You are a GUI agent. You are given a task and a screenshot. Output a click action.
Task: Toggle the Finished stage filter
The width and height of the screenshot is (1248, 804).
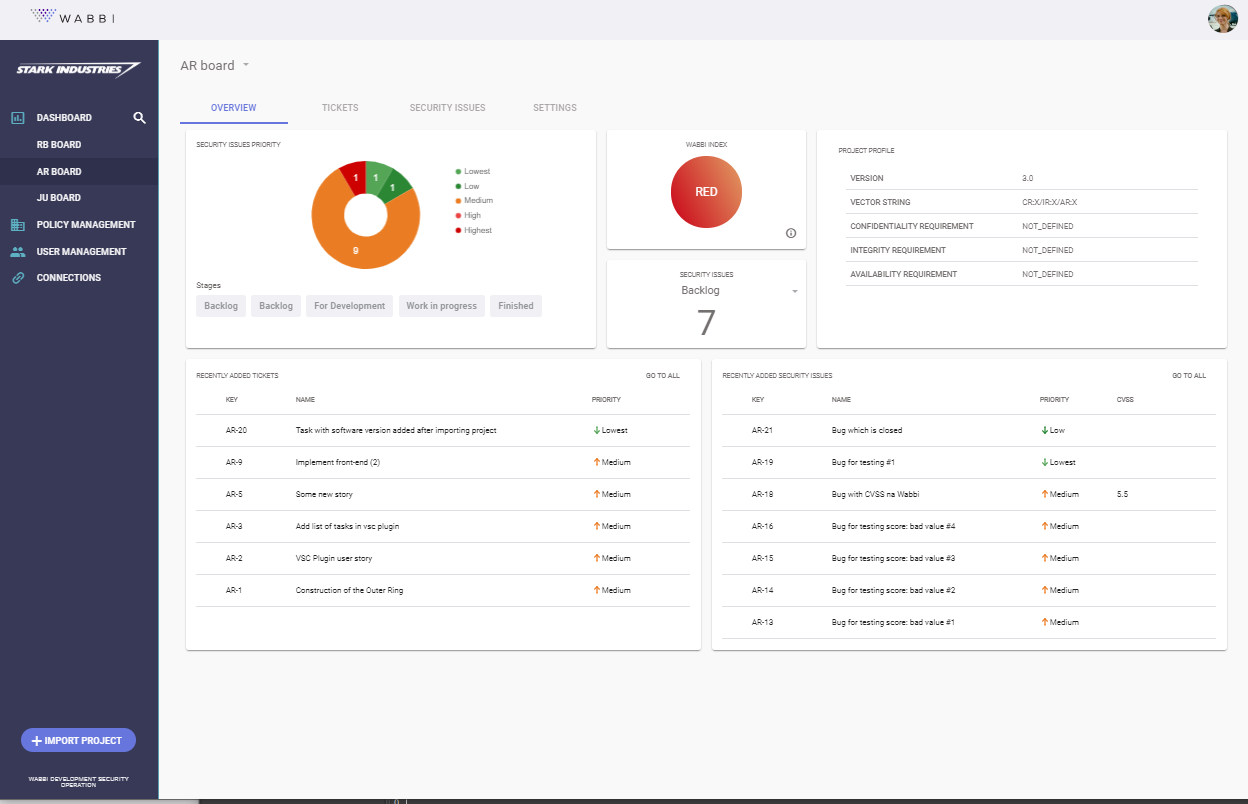[515, 305]
